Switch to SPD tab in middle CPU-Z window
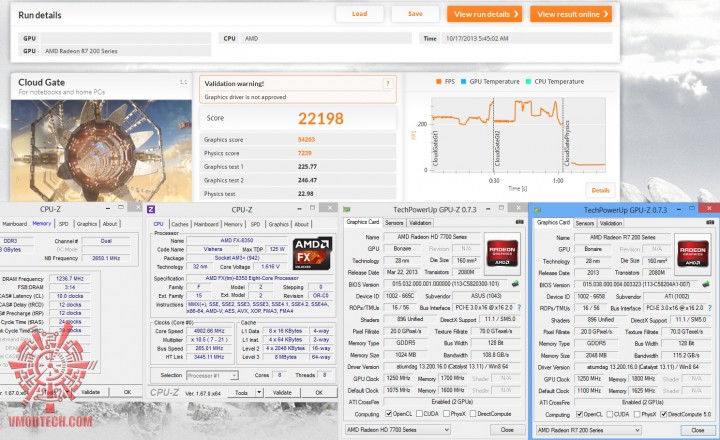Image resolution: width=720 pixels, height=440 pixels. point(255,224)
